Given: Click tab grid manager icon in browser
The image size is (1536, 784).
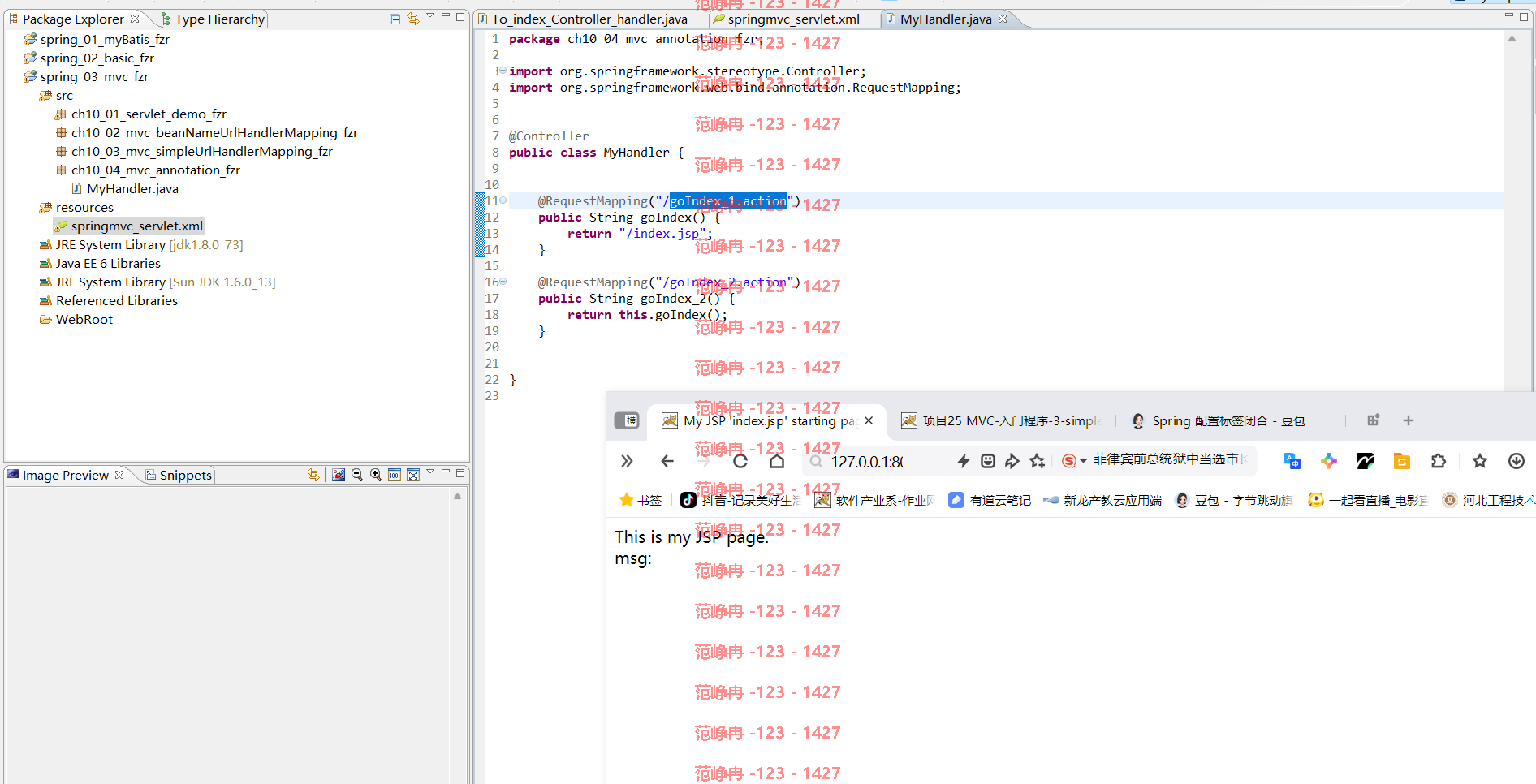Looking at the screenshot, I should [1374, 420].
